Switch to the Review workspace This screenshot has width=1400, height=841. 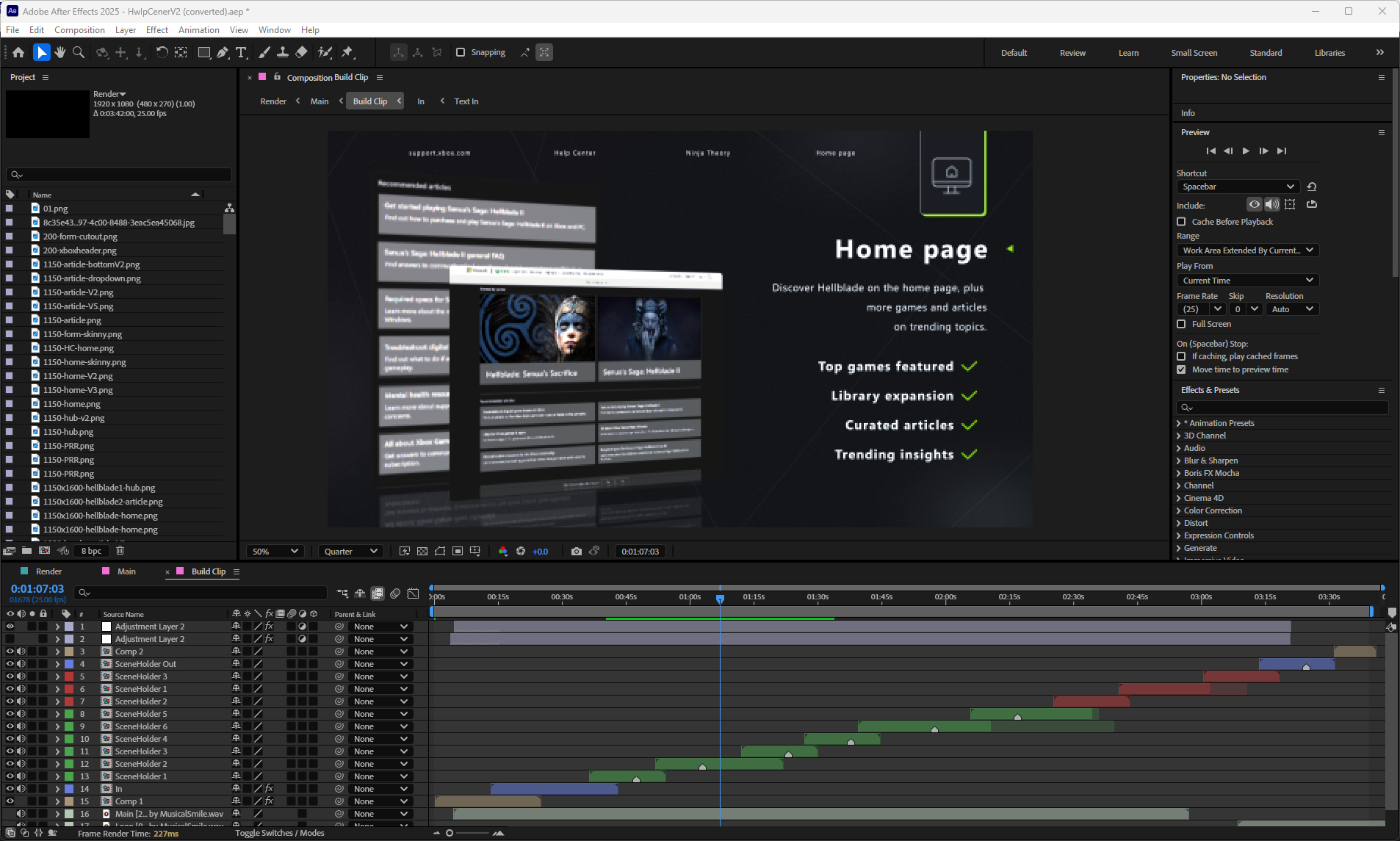tap(1072, 53)
